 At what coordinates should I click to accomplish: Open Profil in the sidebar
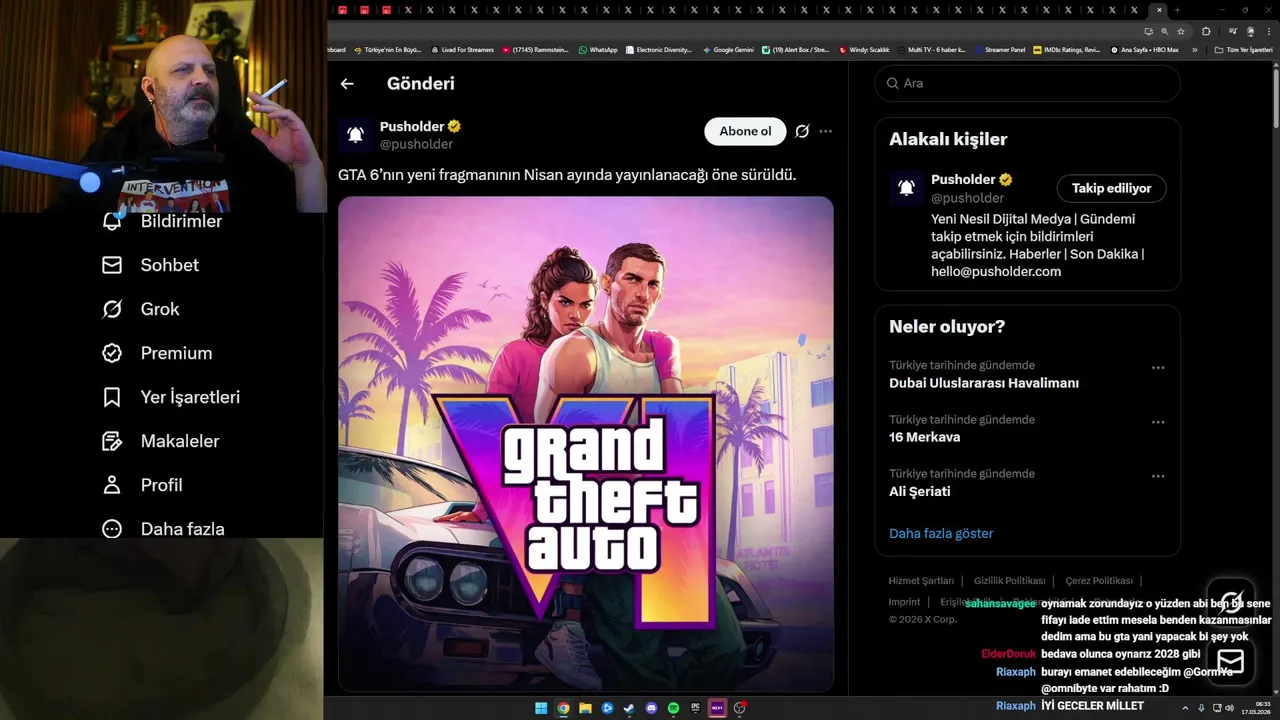[x=142, y=485]
